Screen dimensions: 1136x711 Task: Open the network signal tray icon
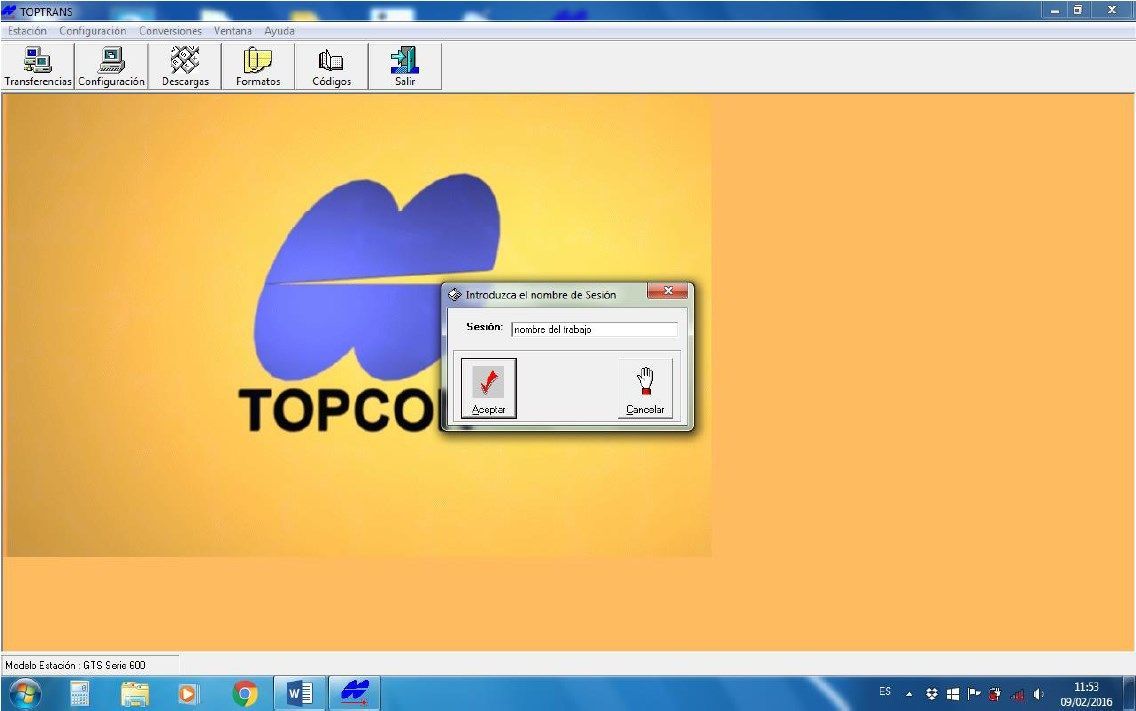pyautogui.click(x=1017, y=694)
